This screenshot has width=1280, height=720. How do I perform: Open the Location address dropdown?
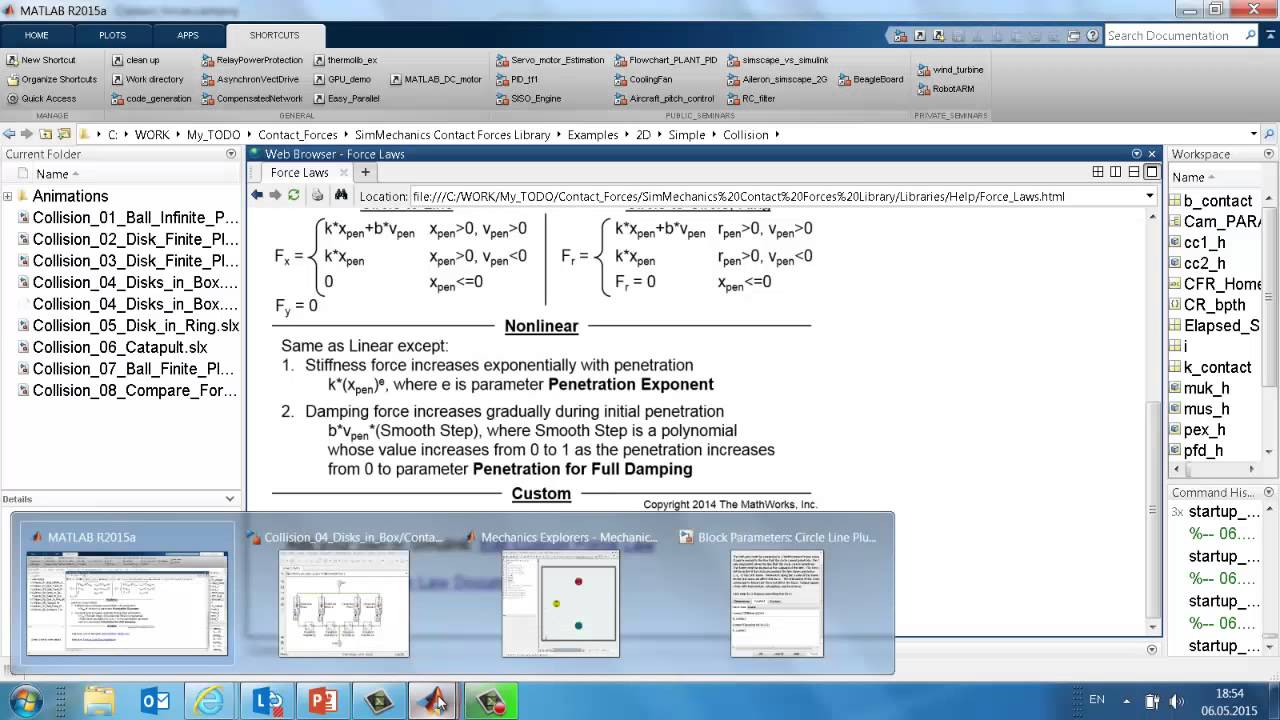(1150, 196)
